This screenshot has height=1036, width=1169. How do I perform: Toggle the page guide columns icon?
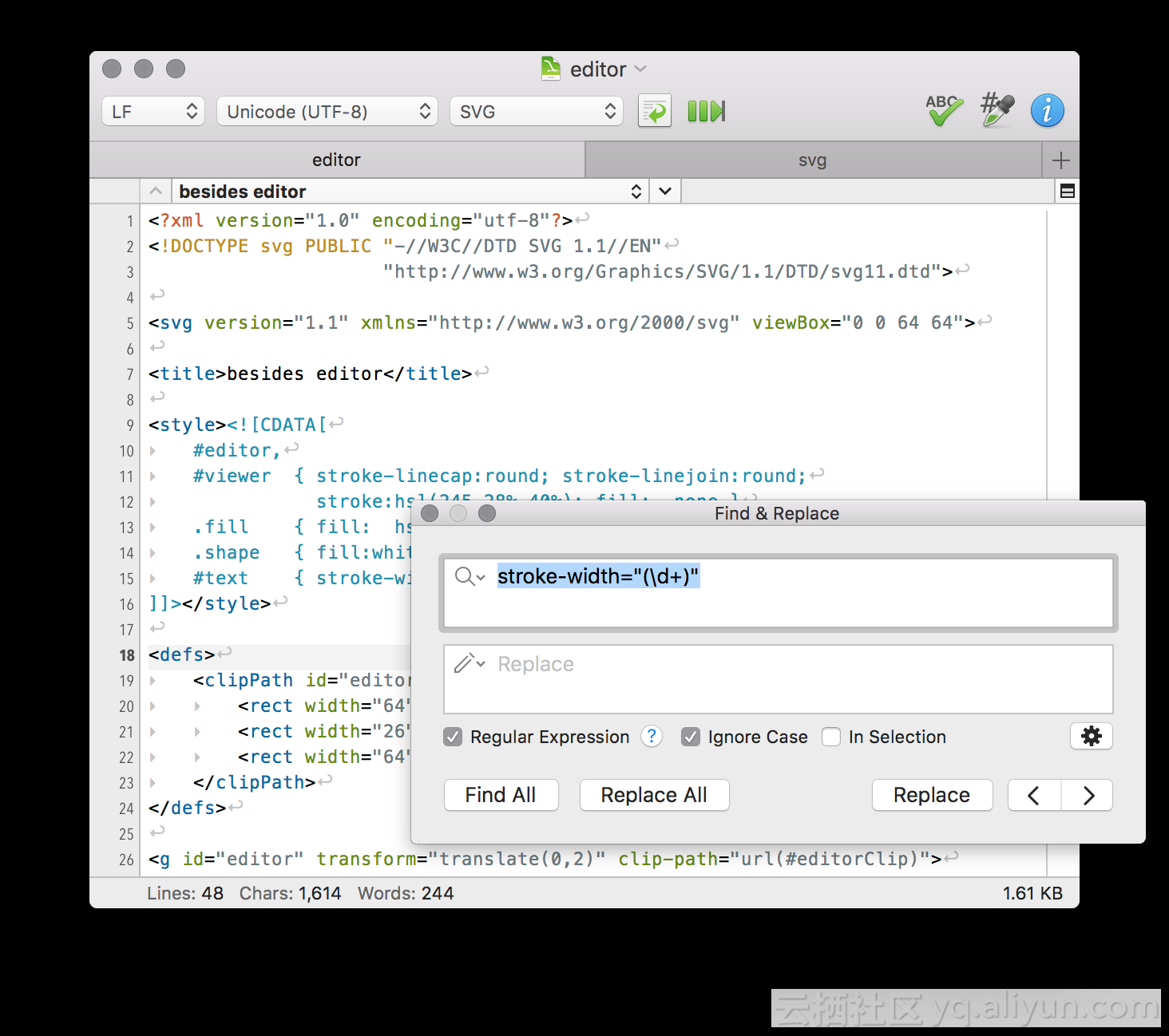pos(707,111)
